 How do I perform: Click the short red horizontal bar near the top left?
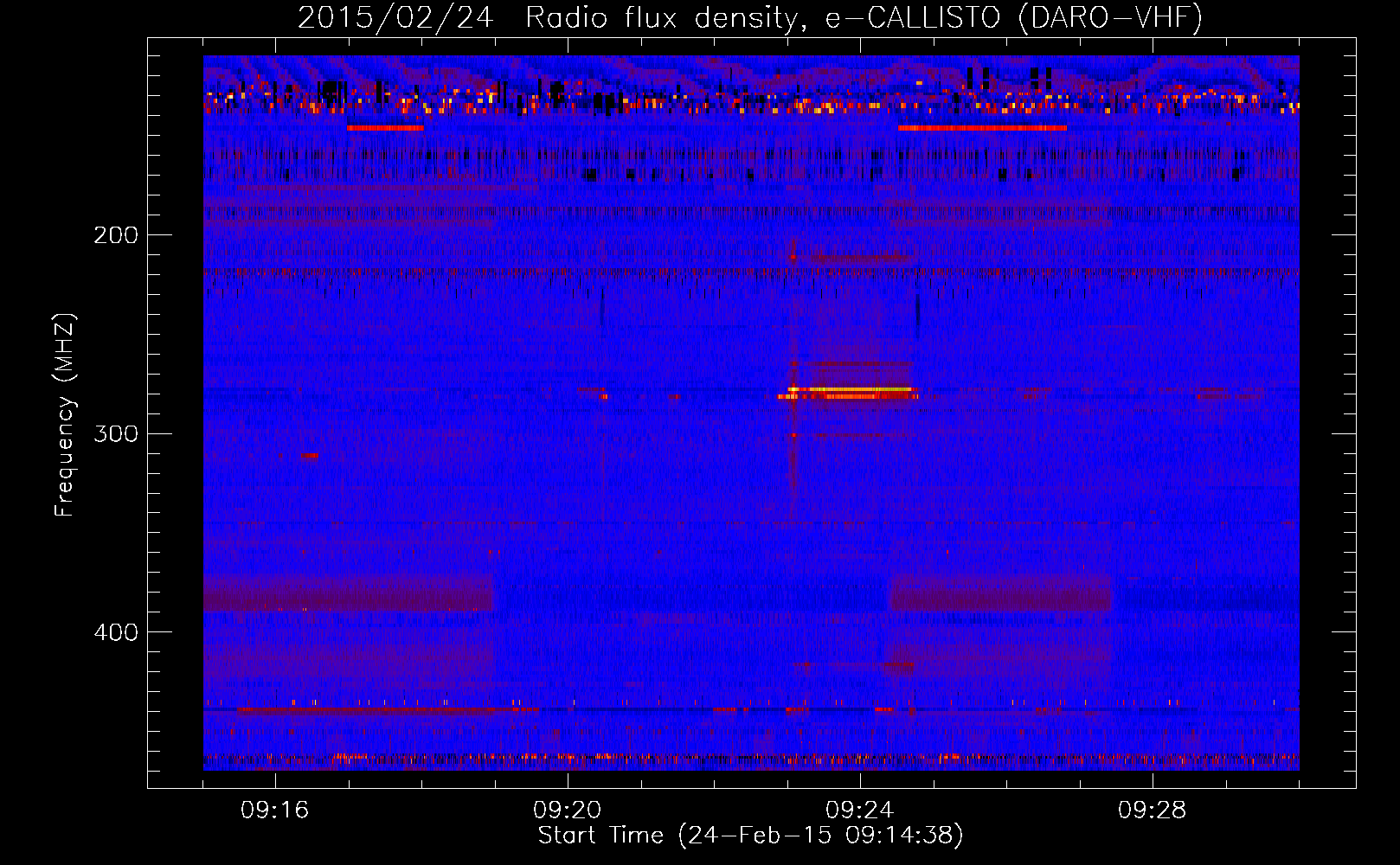[x=385, y=128]
